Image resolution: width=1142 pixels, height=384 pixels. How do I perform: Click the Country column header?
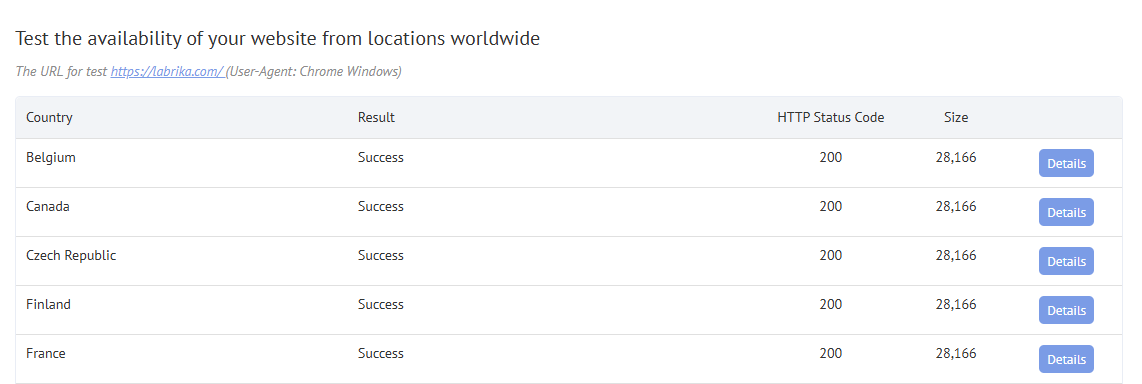tap(50, 117)
